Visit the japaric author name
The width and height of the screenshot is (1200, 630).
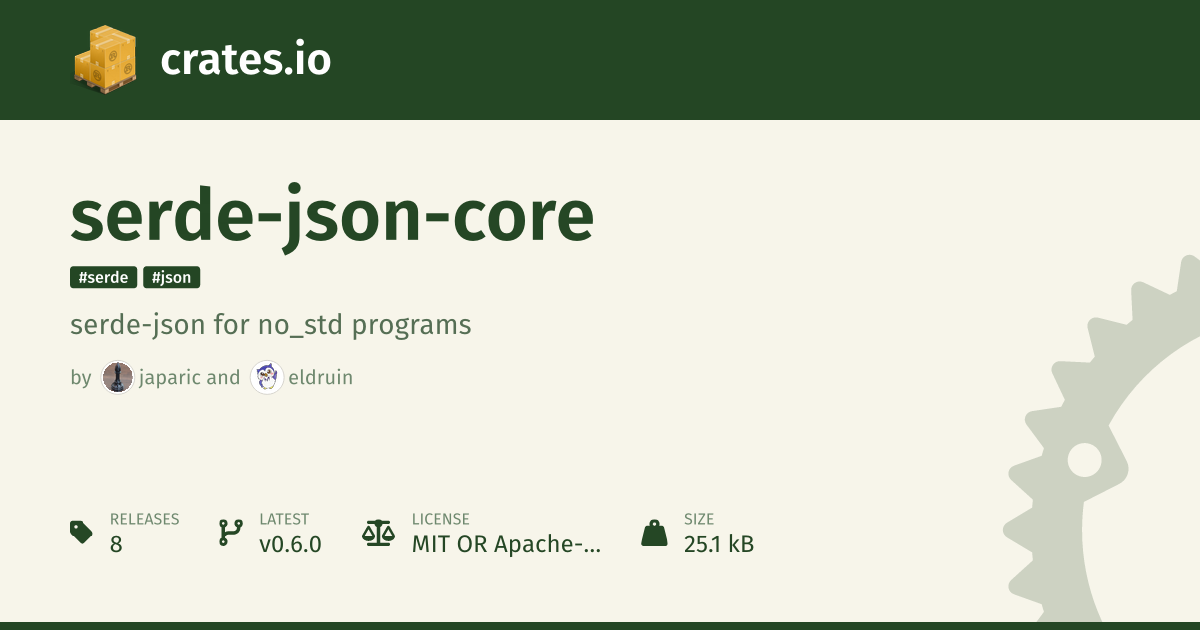170,377
